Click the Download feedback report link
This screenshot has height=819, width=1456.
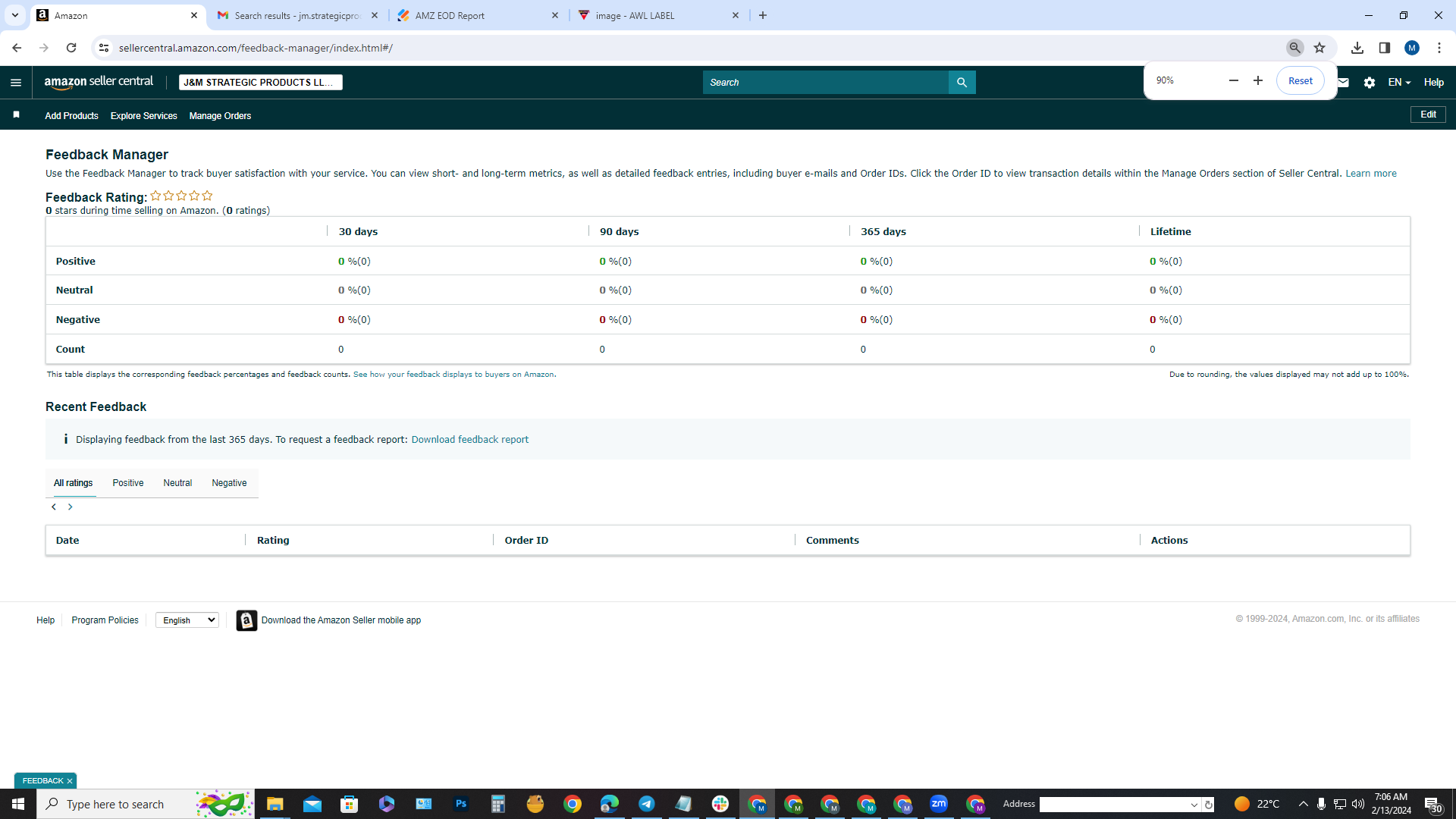(x=469, y=440)
